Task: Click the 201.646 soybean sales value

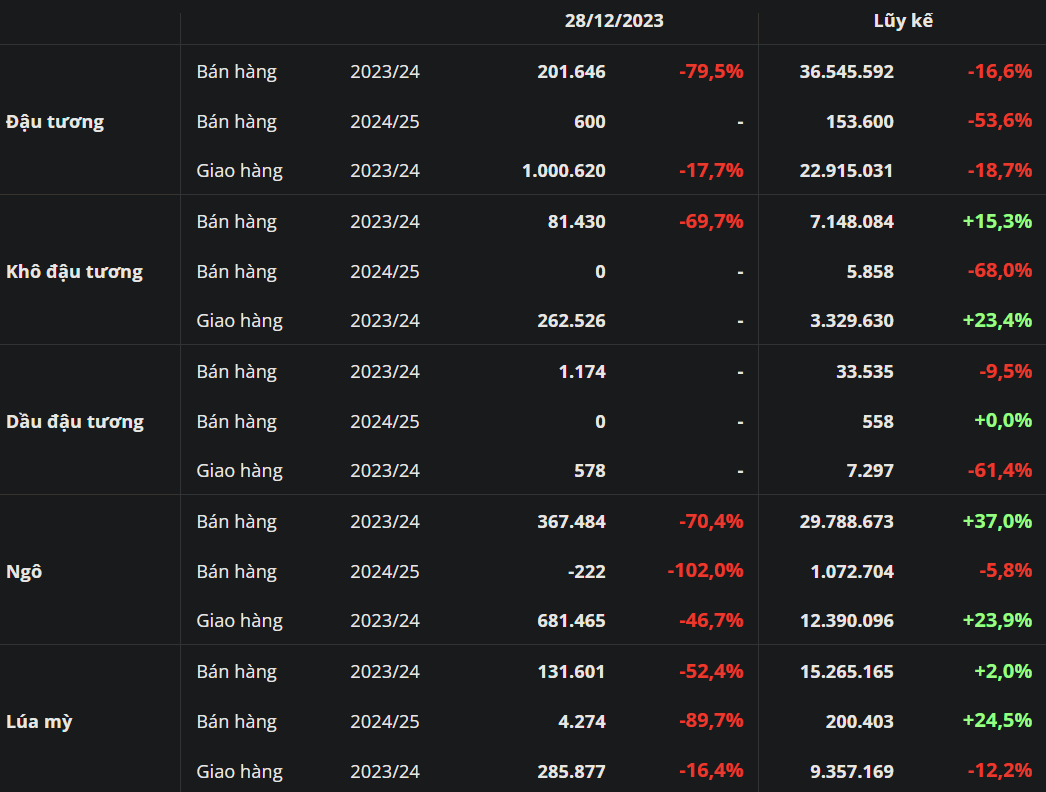Action: coord(571,72)
